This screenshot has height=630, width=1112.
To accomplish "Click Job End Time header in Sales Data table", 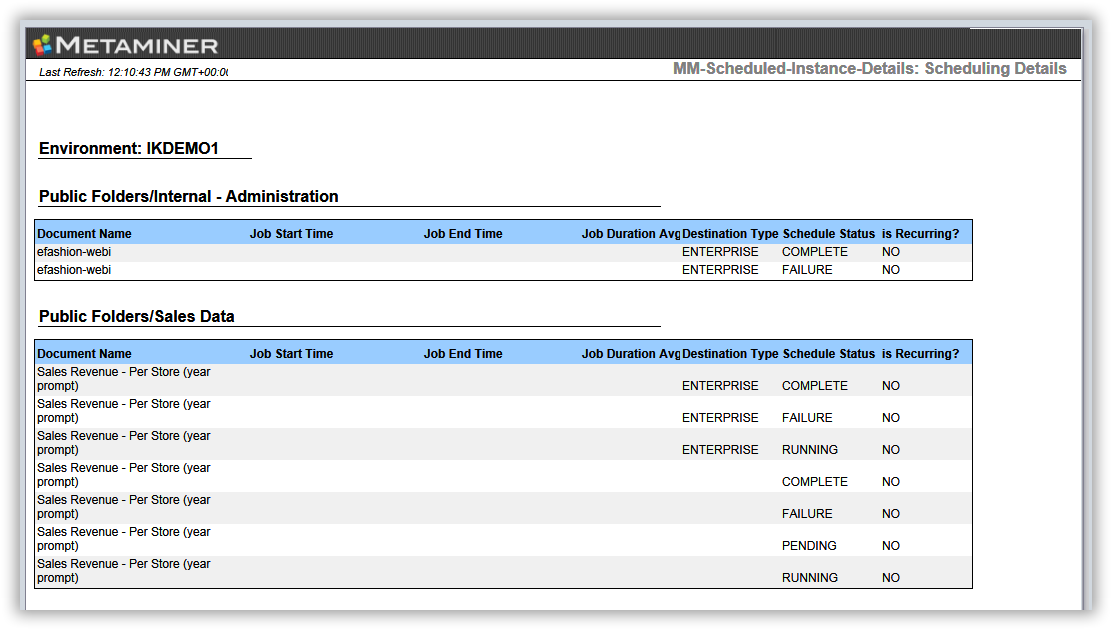I will pos(463,353).
